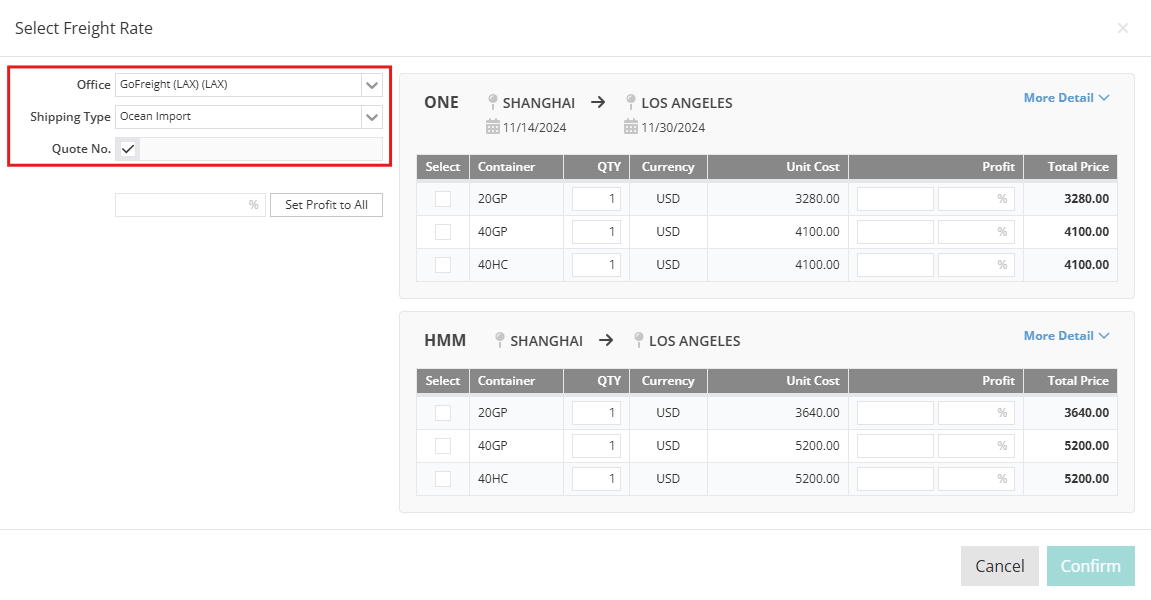Click the Confirm button

tap(1090, 566)
